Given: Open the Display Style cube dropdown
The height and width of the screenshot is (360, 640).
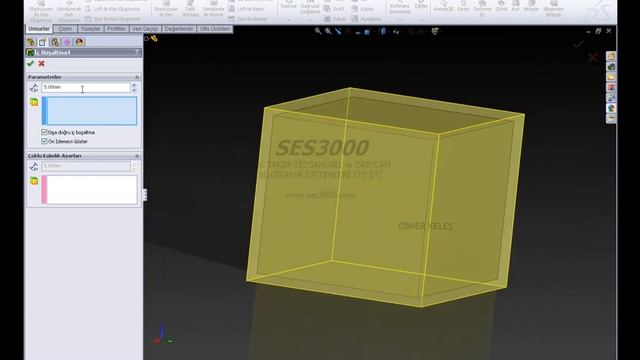Looking at the screenshot, I should click(382, 31).
